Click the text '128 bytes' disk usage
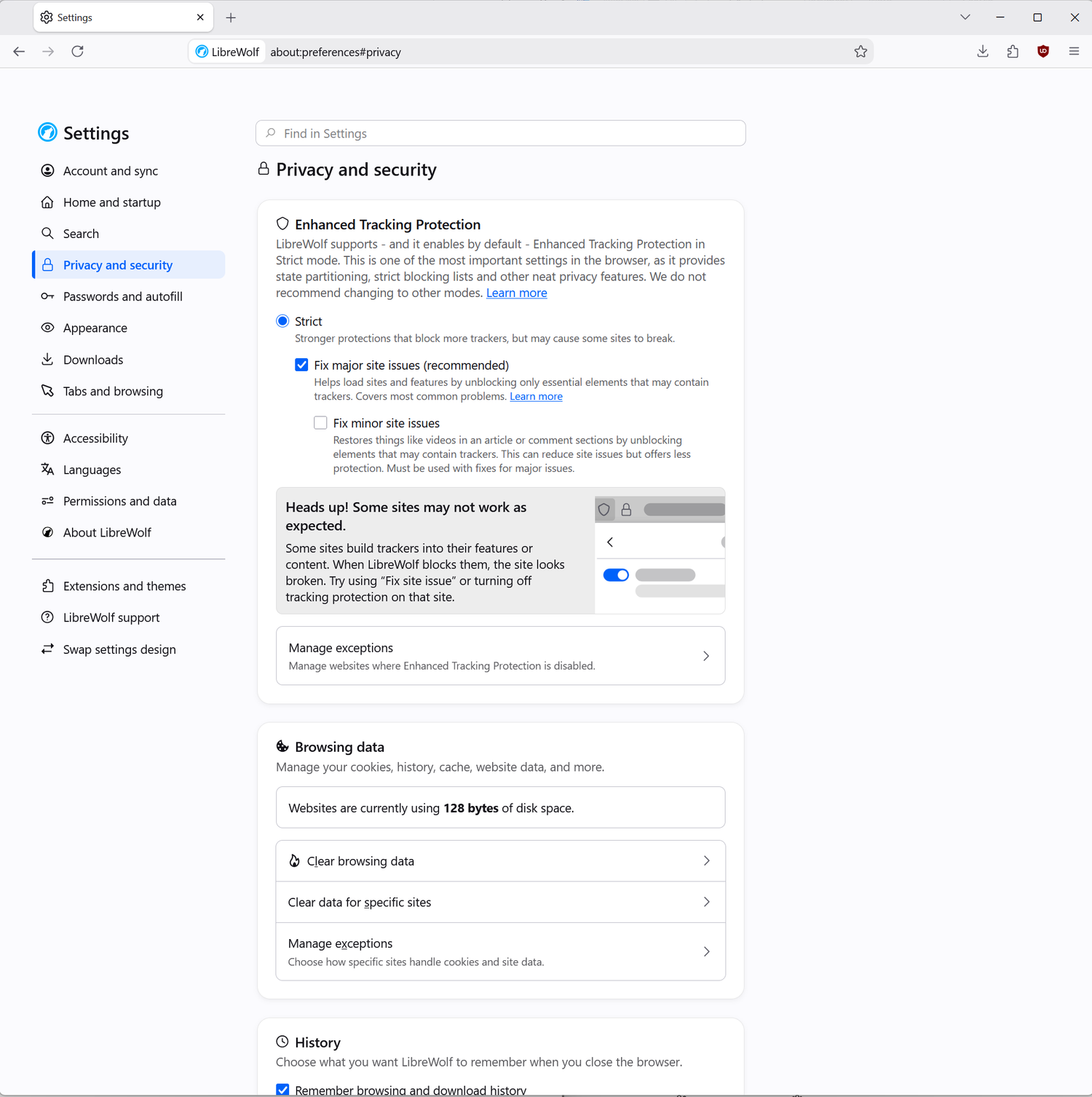Image resolution: width=1092 pixels, height=1097 pixels. pos(471,808)
